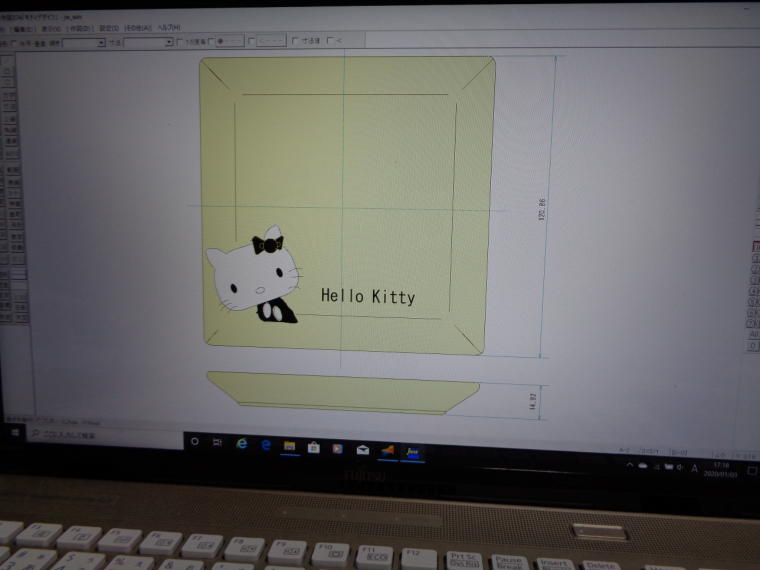Expand the second control bar combo box
This screenshot has height=570, width=760.
click(x=169, y=42)
